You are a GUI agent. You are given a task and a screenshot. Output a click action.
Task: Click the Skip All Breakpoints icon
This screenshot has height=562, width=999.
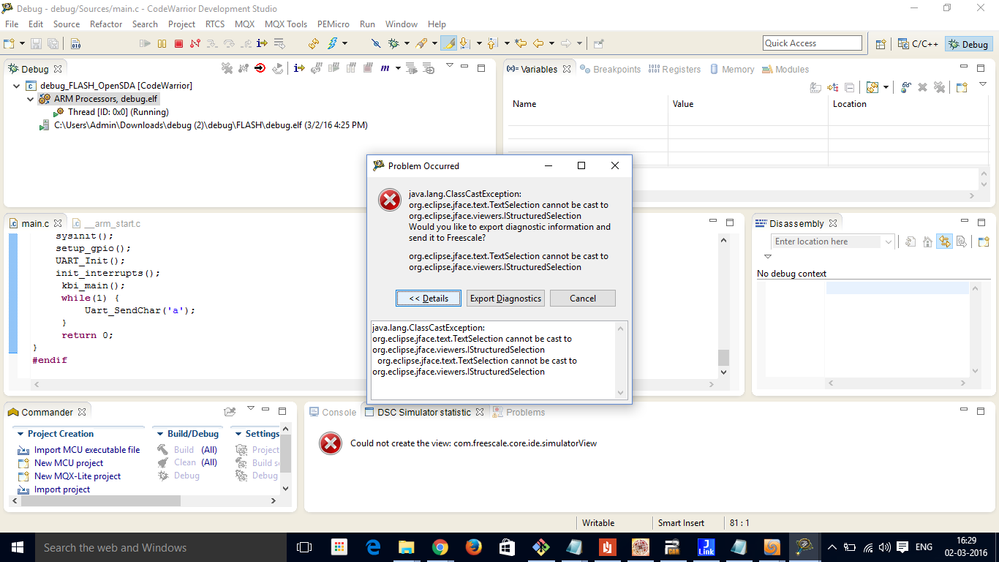coord(376,43)
